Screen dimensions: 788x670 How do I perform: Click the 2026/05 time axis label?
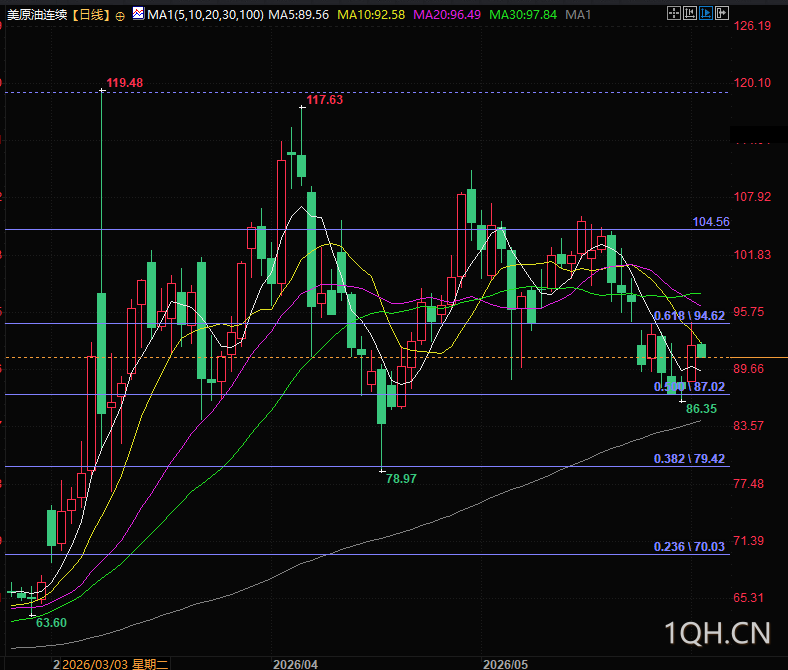[505, 664]
